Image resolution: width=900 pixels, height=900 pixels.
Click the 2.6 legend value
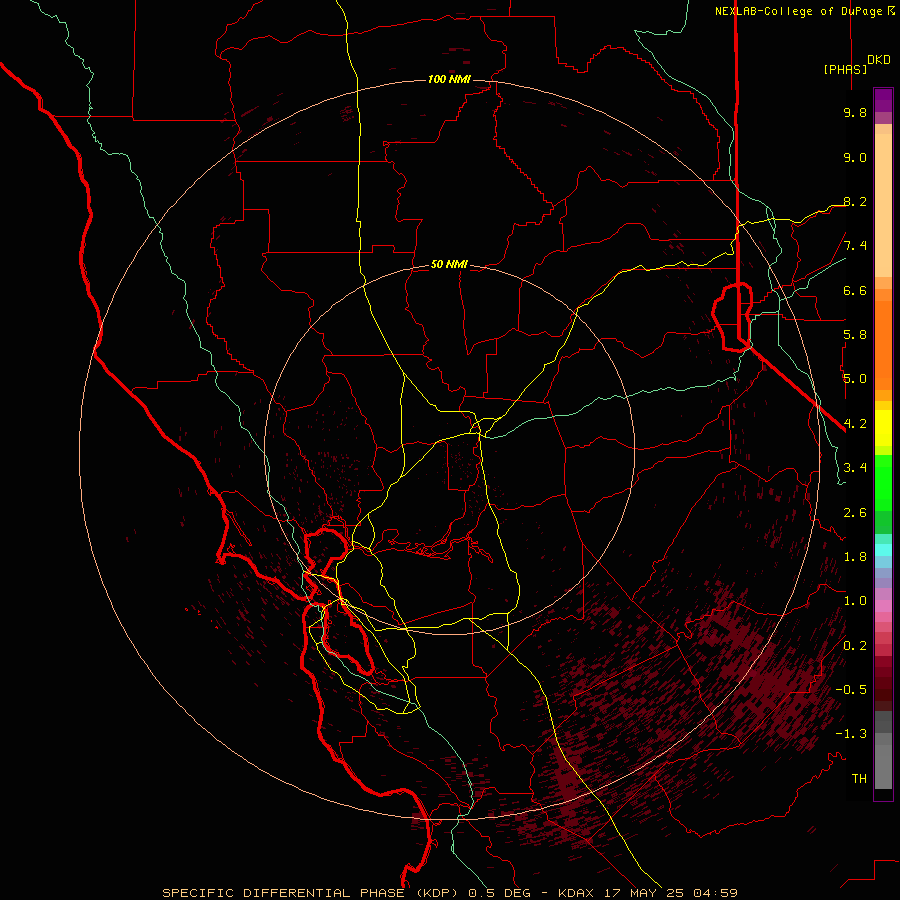pos(855,513)
